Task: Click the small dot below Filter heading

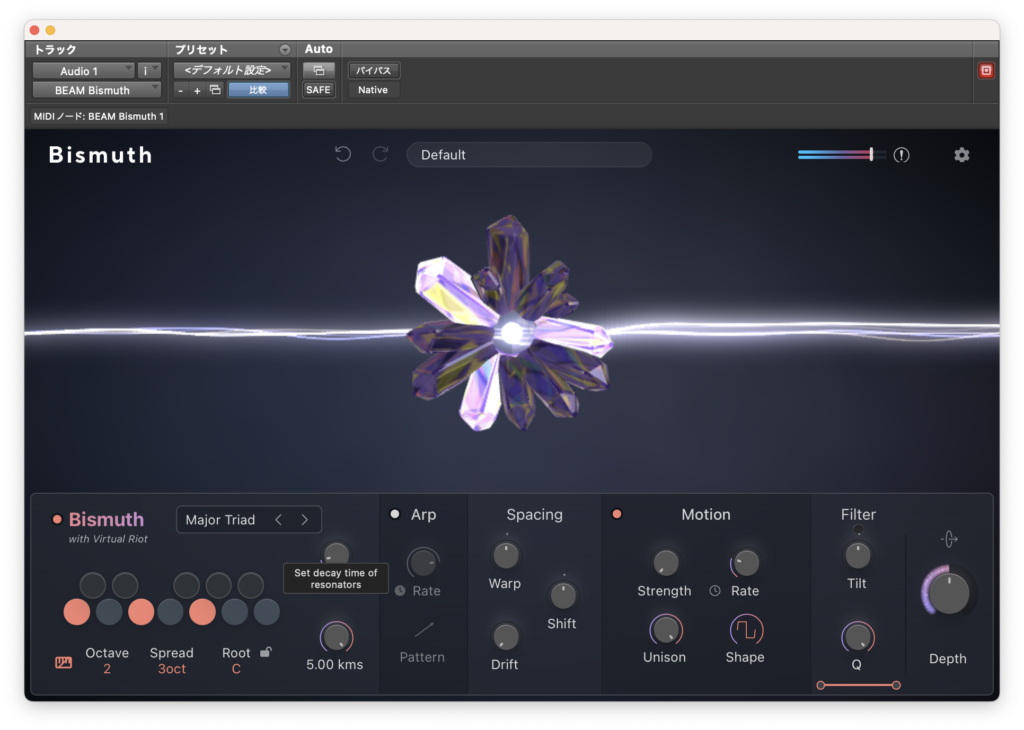Action: coord(858,530)
